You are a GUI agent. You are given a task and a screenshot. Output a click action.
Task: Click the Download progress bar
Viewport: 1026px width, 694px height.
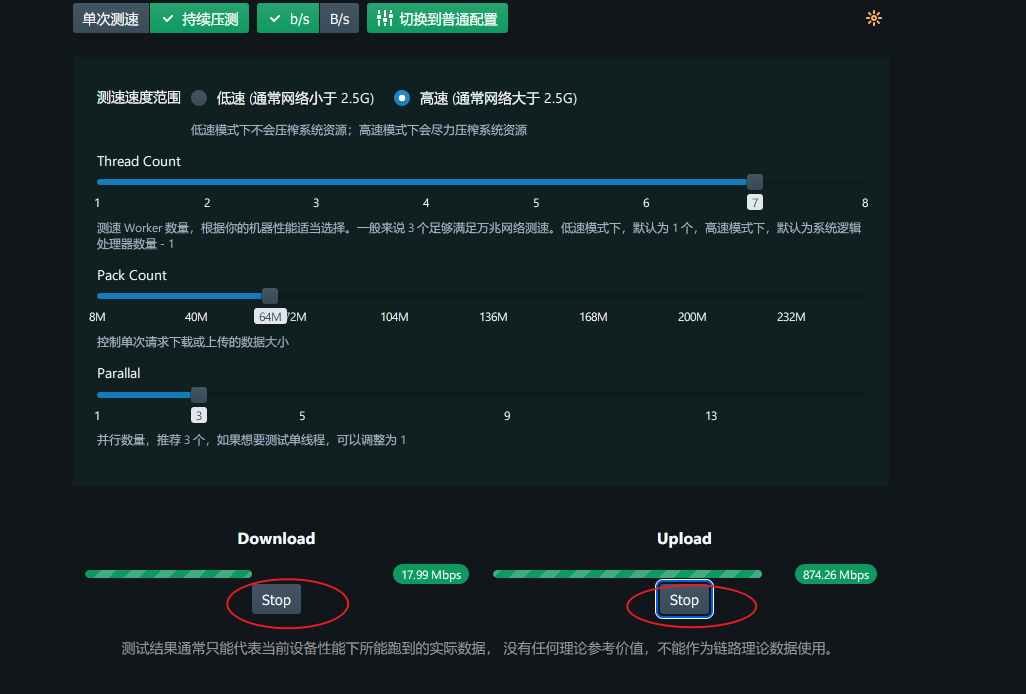(168, 574)
